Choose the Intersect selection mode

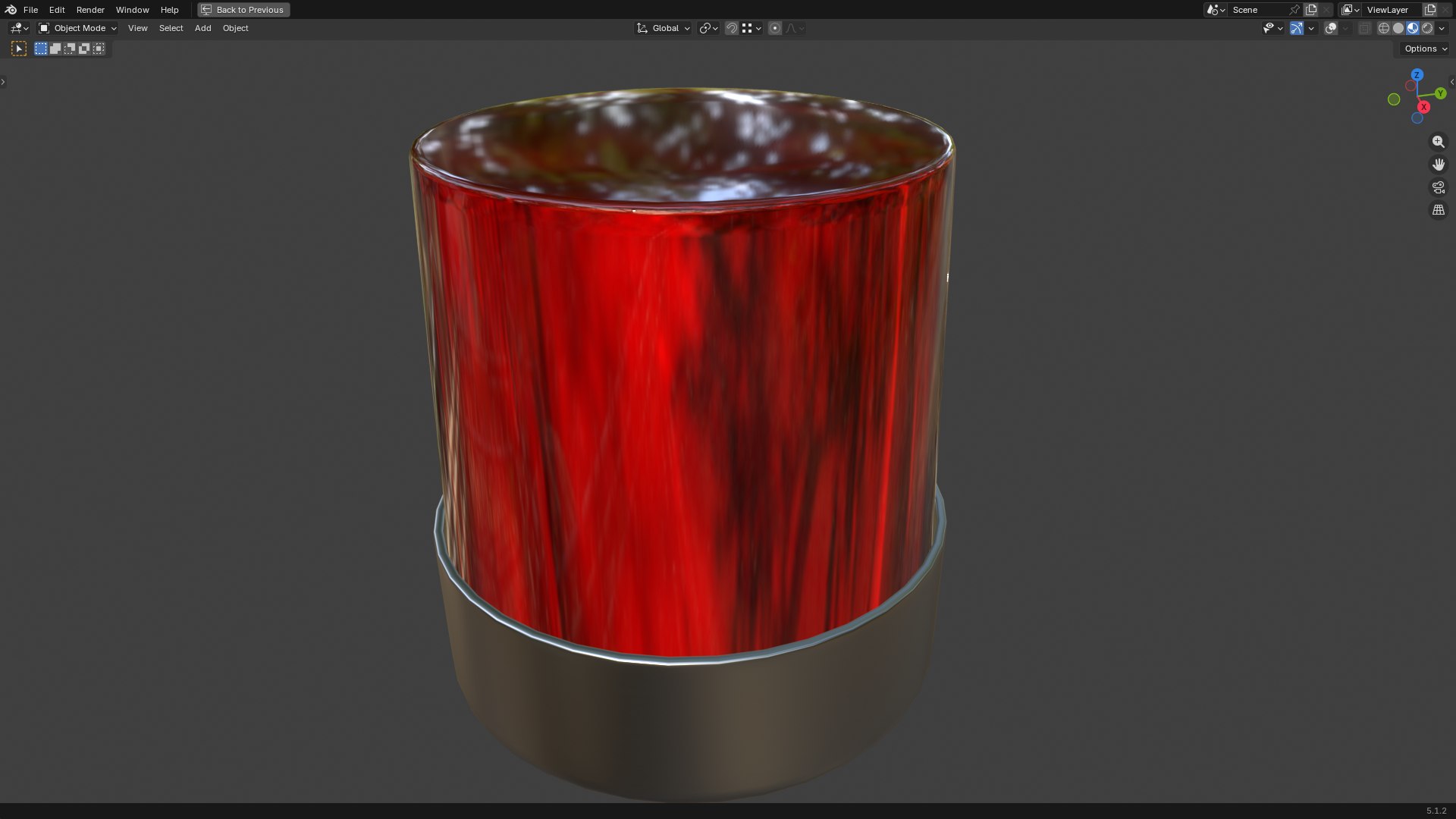point(99,49)
